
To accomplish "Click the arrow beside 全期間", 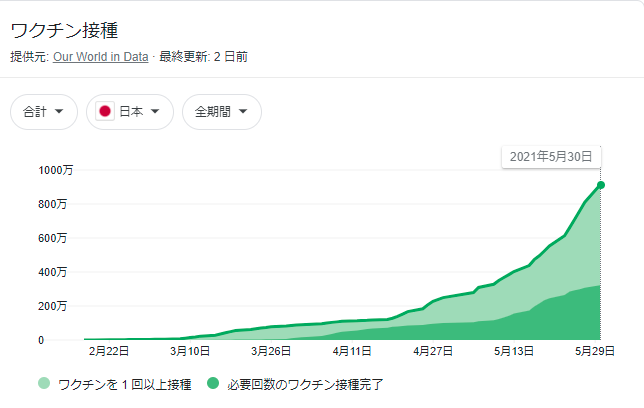I will click(244, 112).
